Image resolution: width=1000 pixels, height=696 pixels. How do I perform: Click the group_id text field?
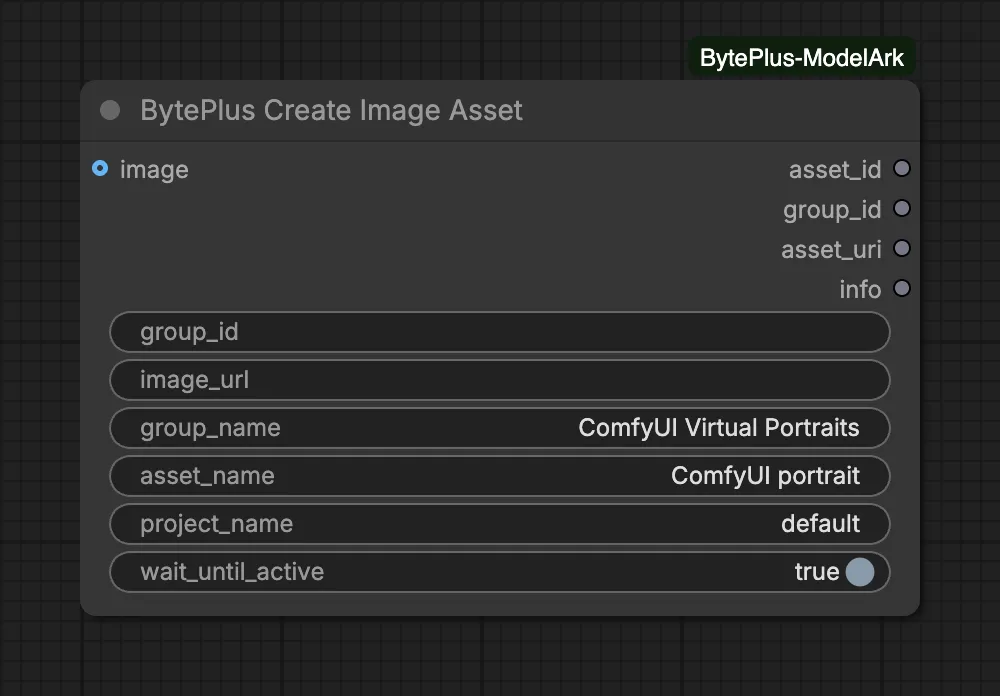click(499, 332)
